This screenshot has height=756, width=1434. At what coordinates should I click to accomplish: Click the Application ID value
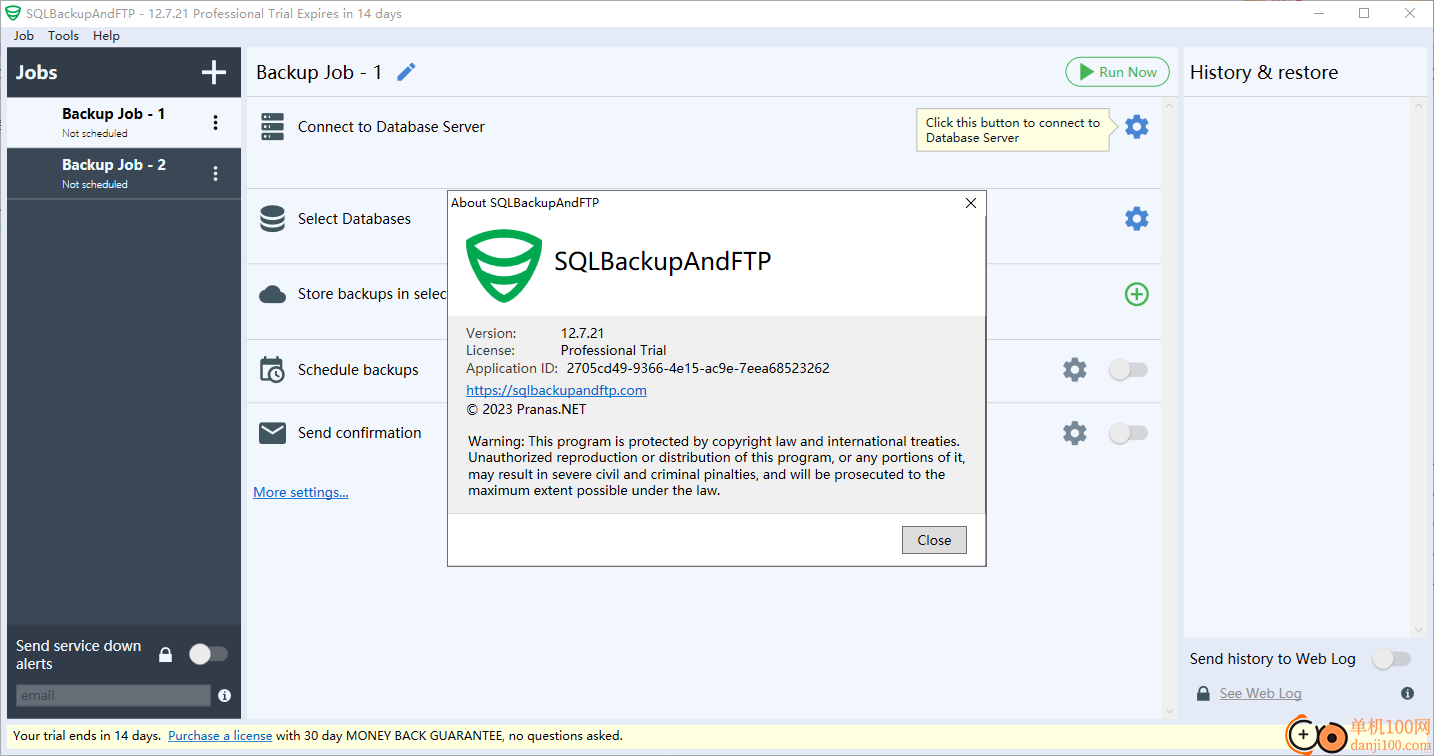(698, 368)
